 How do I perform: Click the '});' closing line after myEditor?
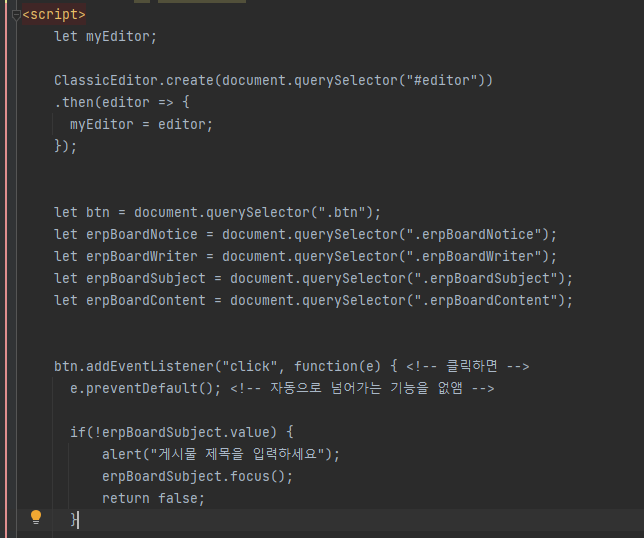[65, 146]
